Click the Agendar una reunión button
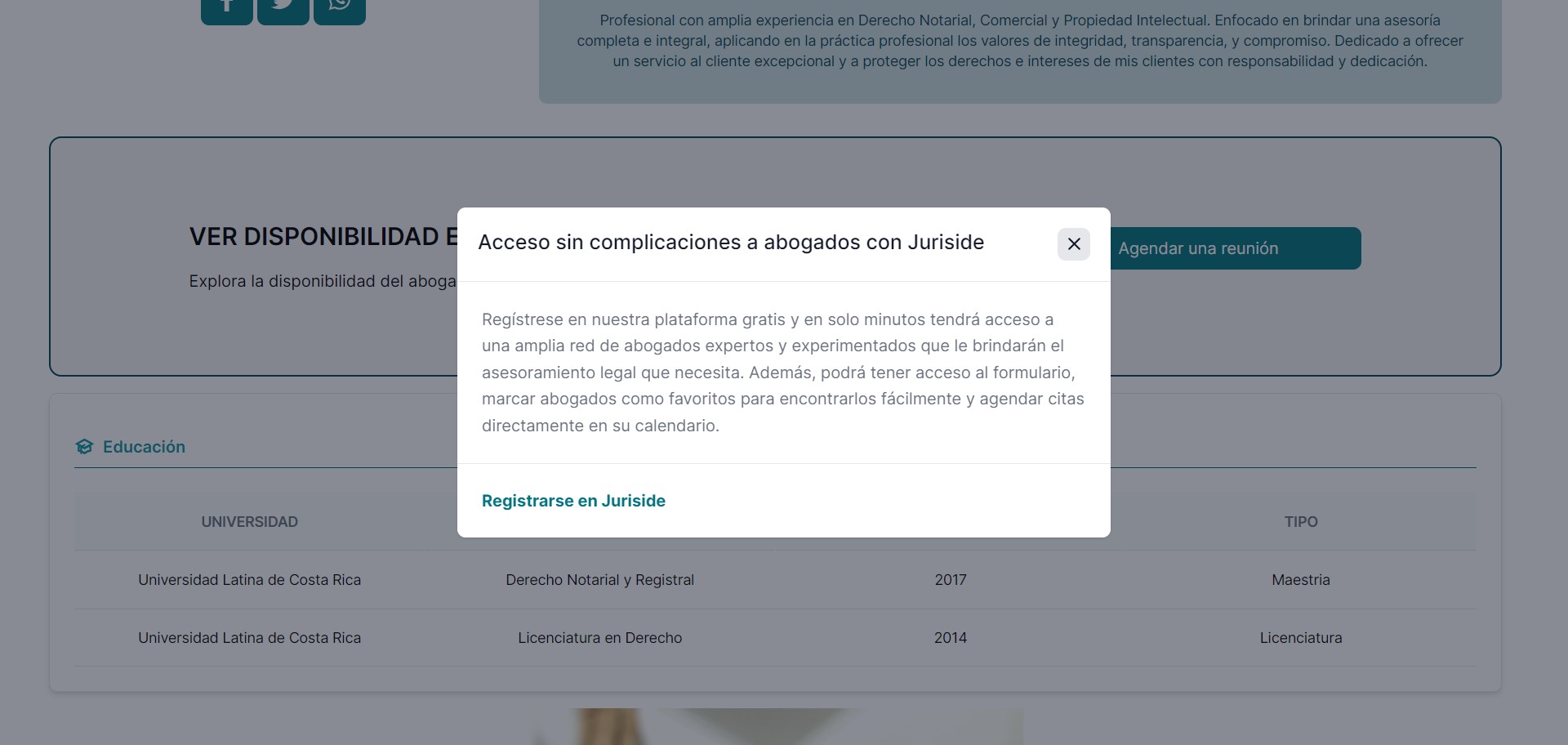The height and width of the screenshot is (745, 1568). point(1236,248)
